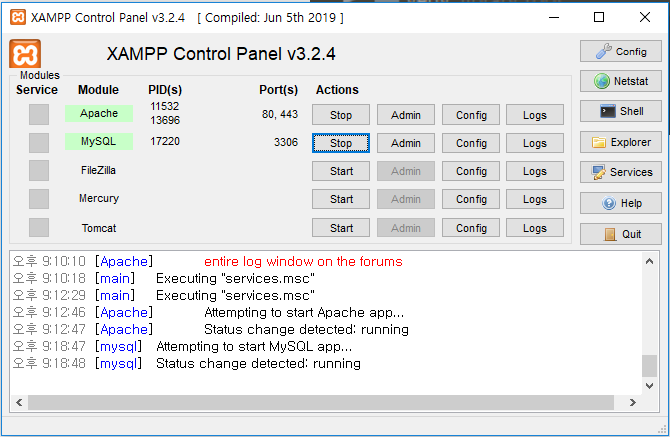
Task: Open the Windows Services button
Action: tap(620, 172)
